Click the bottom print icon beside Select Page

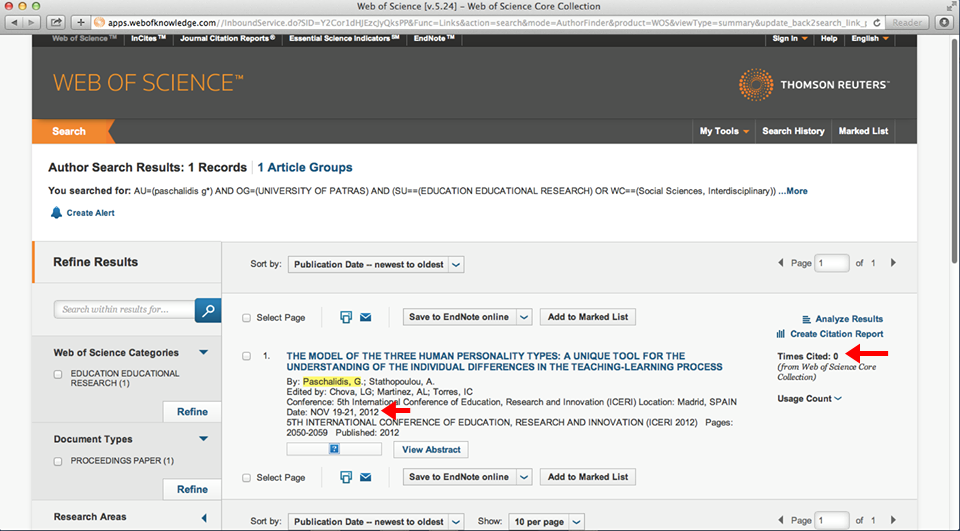pyautogui.click(x=346, y=477)
